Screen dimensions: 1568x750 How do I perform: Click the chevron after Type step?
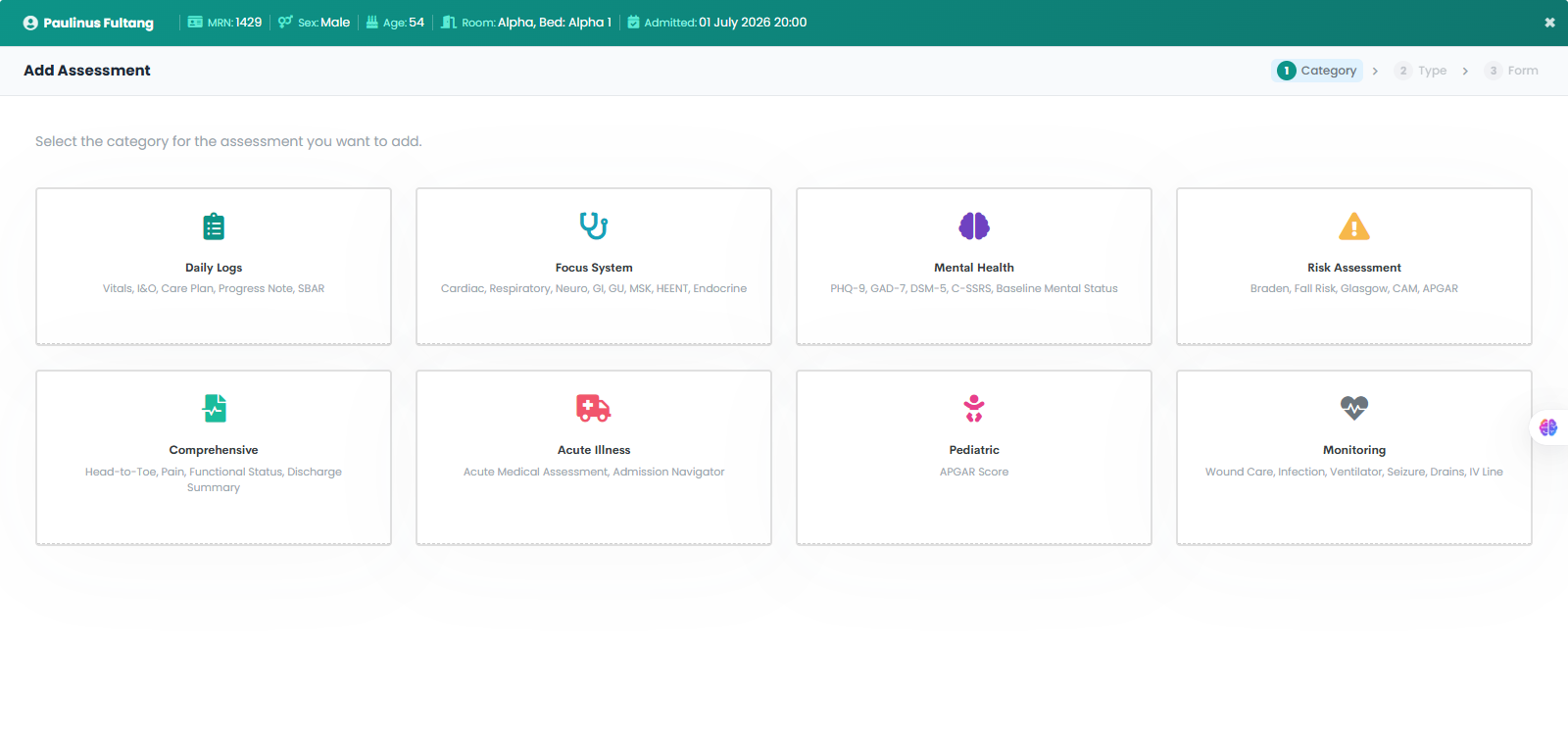pos(1465,71)
